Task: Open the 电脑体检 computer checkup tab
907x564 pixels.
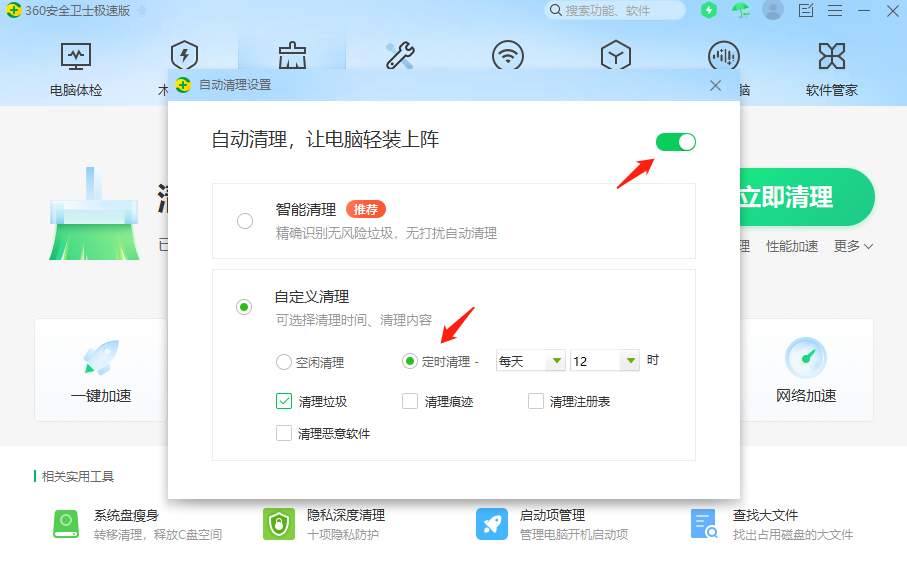Action: [76, 67]
